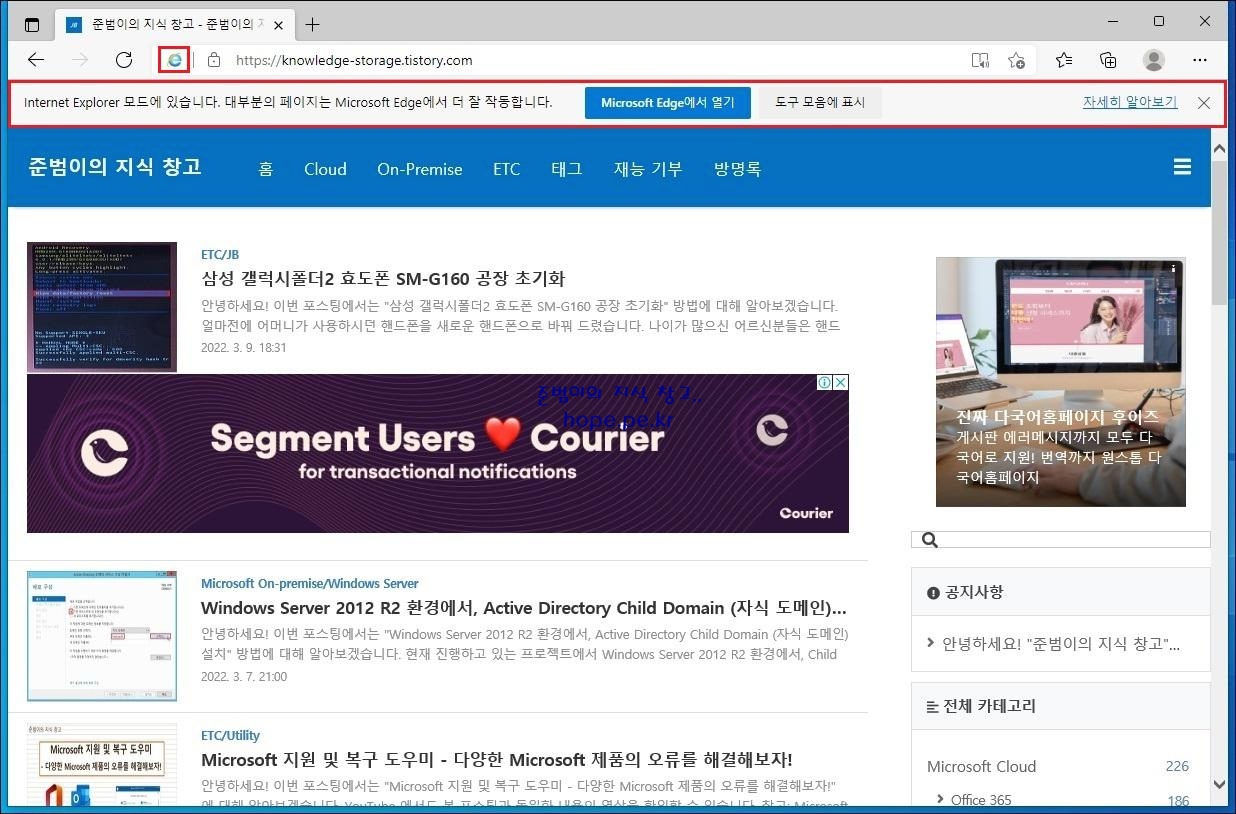Dismiss the Internet Explorer mode info bar
1236x814 pixels.
tap(1204, 102)
